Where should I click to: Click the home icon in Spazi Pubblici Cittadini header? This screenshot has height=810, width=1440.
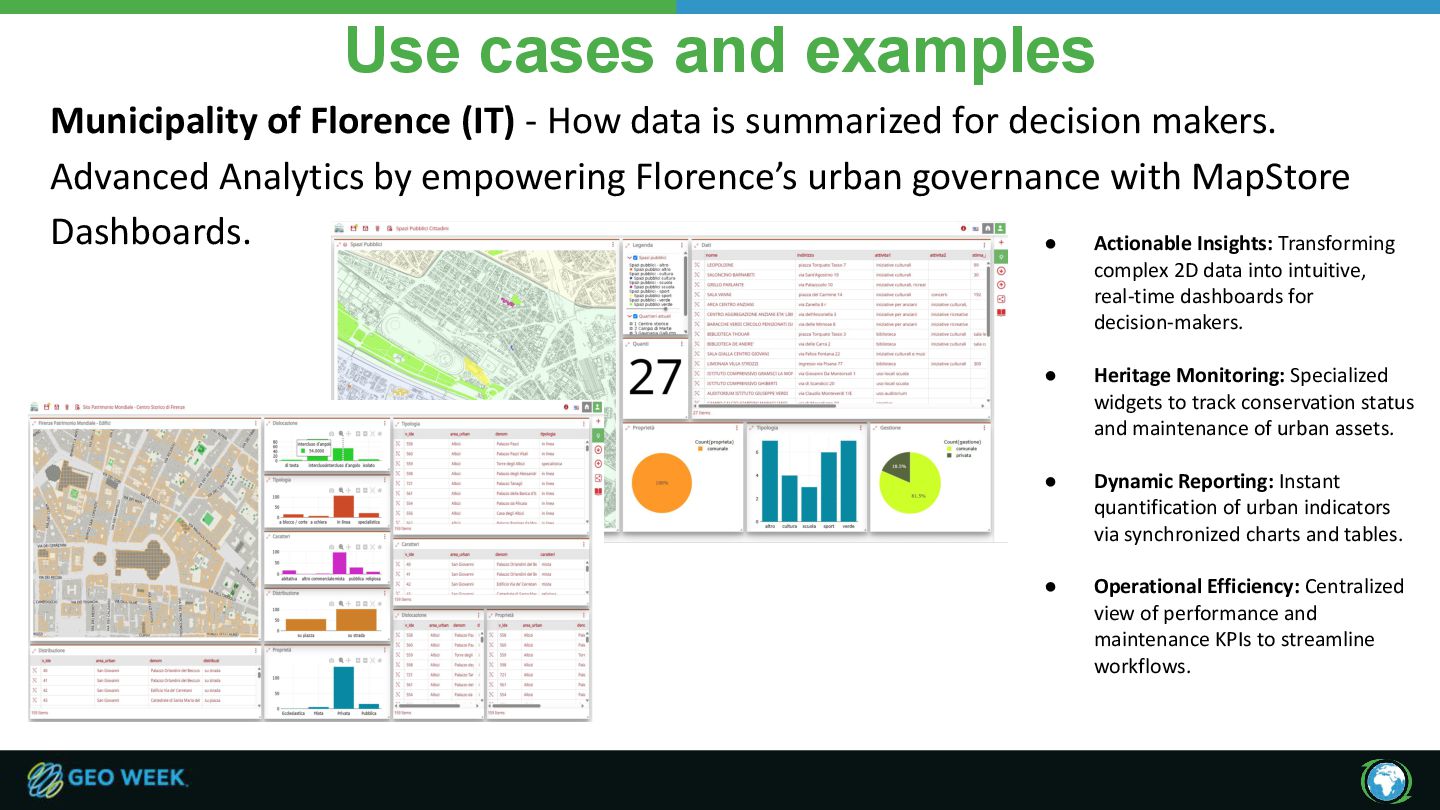tap(988, 228)
